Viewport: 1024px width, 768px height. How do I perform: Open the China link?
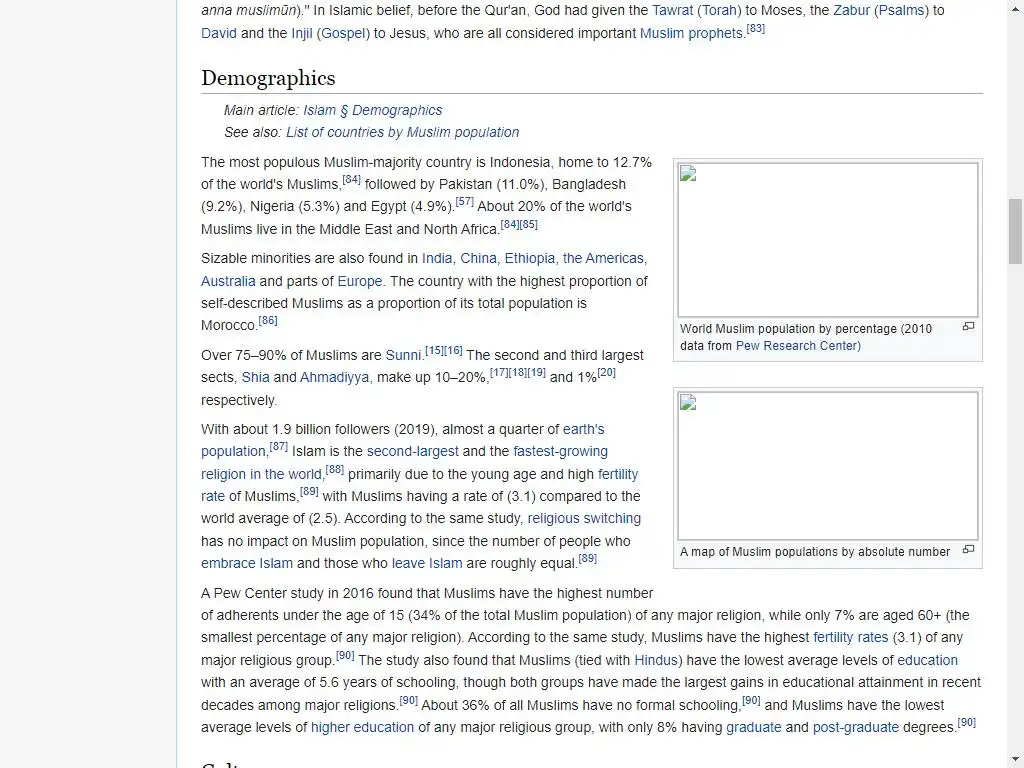click(x=479, y=259)
